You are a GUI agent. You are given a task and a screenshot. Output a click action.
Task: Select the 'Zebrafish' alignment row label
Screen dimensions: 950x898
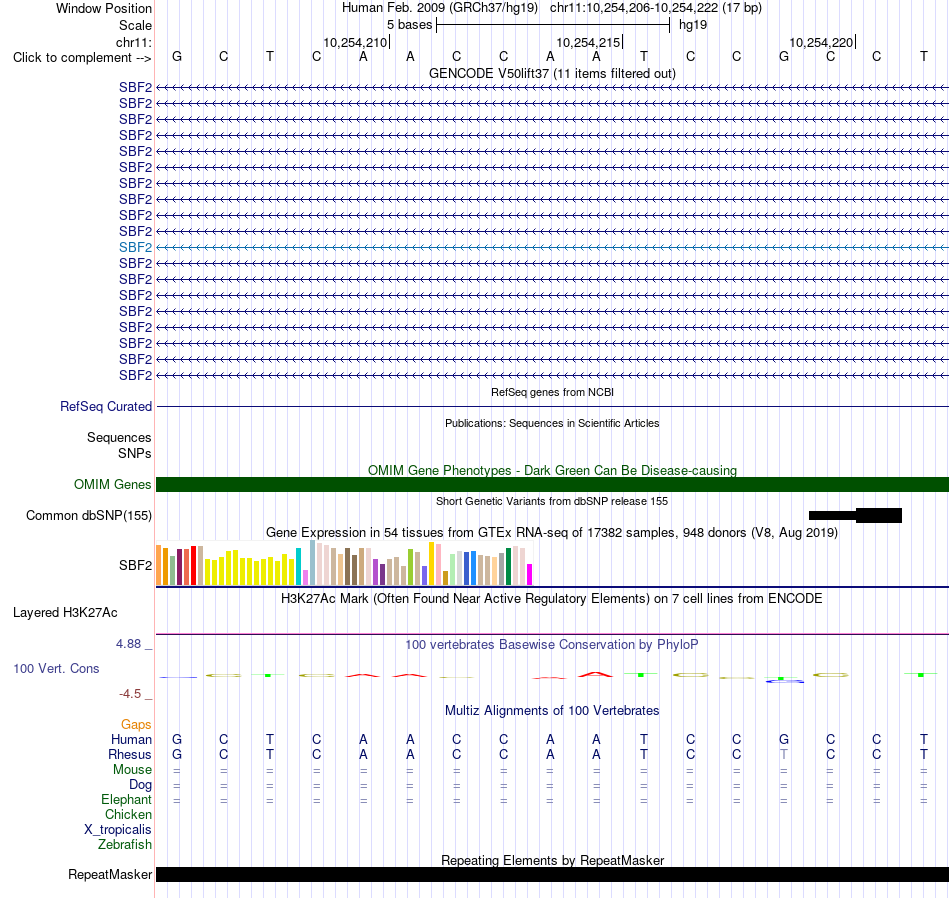(125, 844)
